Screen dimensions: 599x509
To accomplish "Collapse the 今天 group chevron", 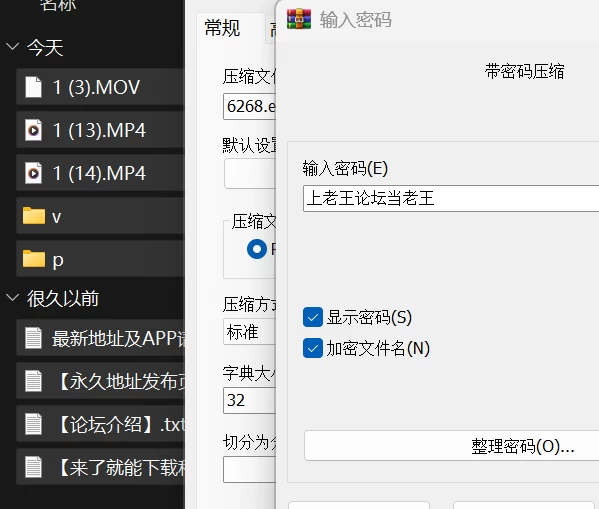I will tap(13, 47).
